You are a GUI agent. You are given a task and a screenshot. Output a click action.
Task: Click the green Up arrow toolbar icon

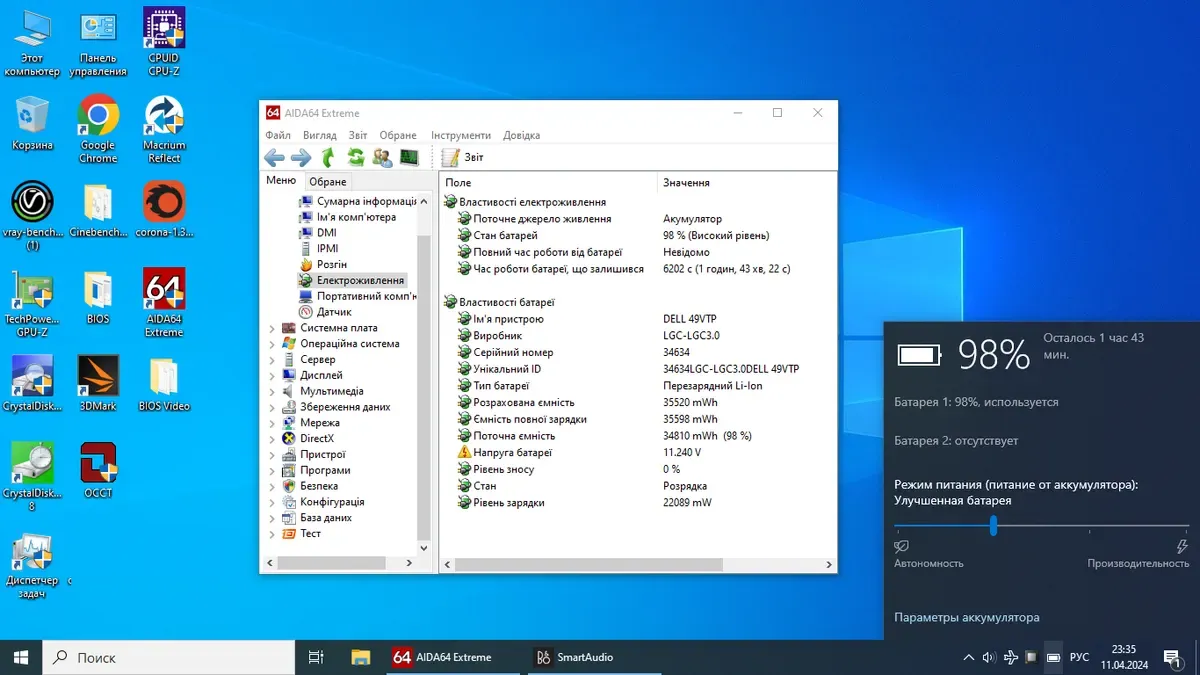[x=328, y=157]
